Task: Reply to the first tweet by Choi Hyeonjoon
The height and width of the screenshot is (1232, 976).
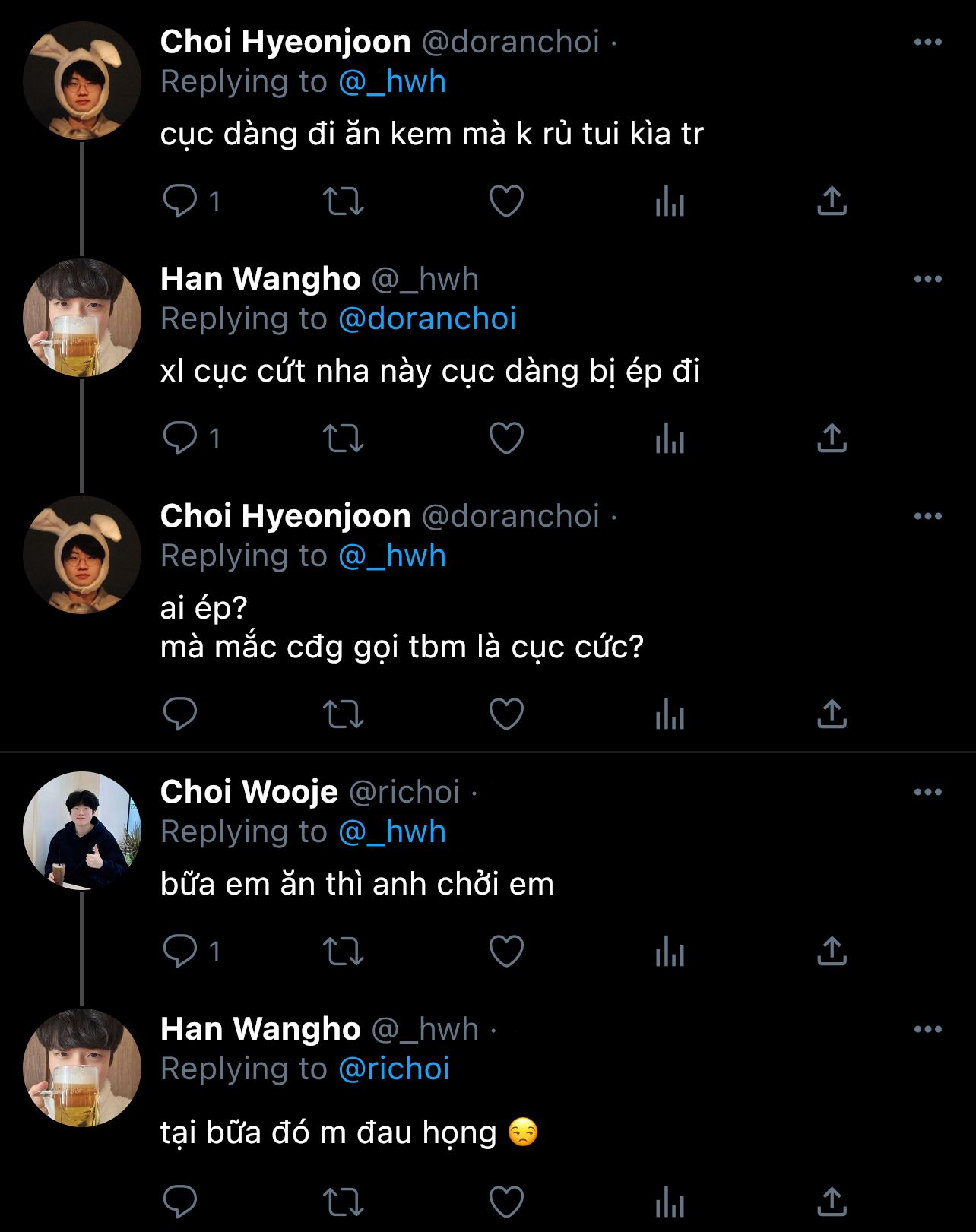Action: (x=180, y=201)
